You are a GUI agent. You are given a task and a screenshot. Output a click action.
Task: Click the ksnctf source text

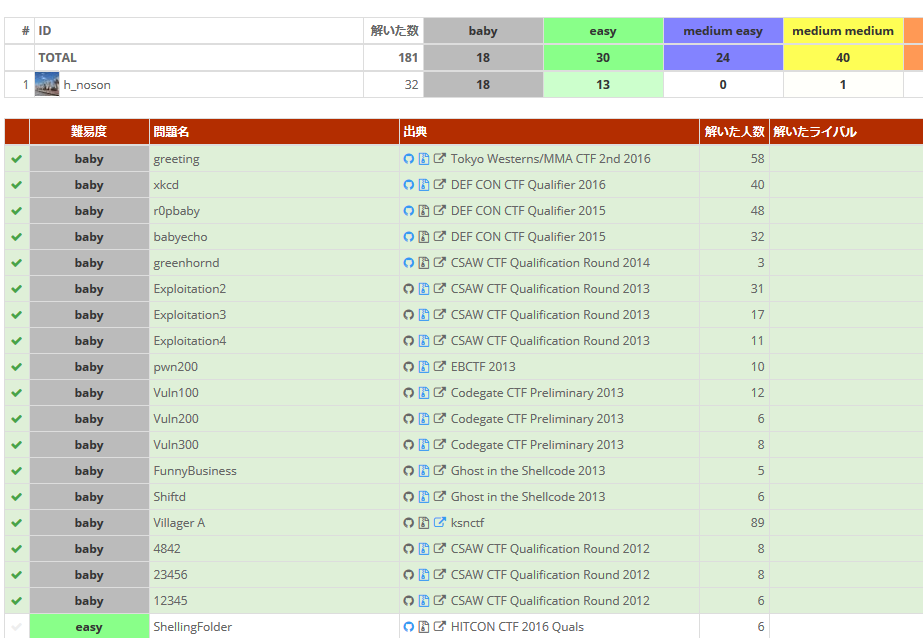[x=467, y=523]
